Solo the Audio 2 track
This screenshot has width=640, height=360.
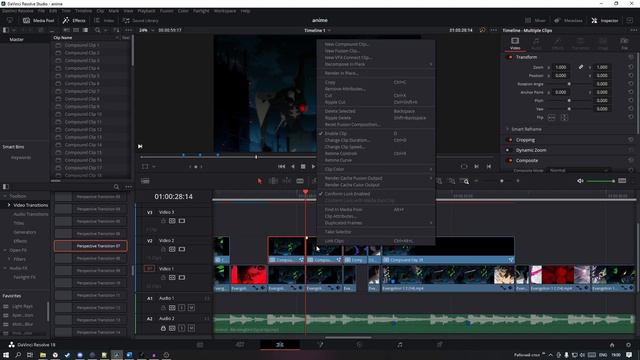pos(182,328)
